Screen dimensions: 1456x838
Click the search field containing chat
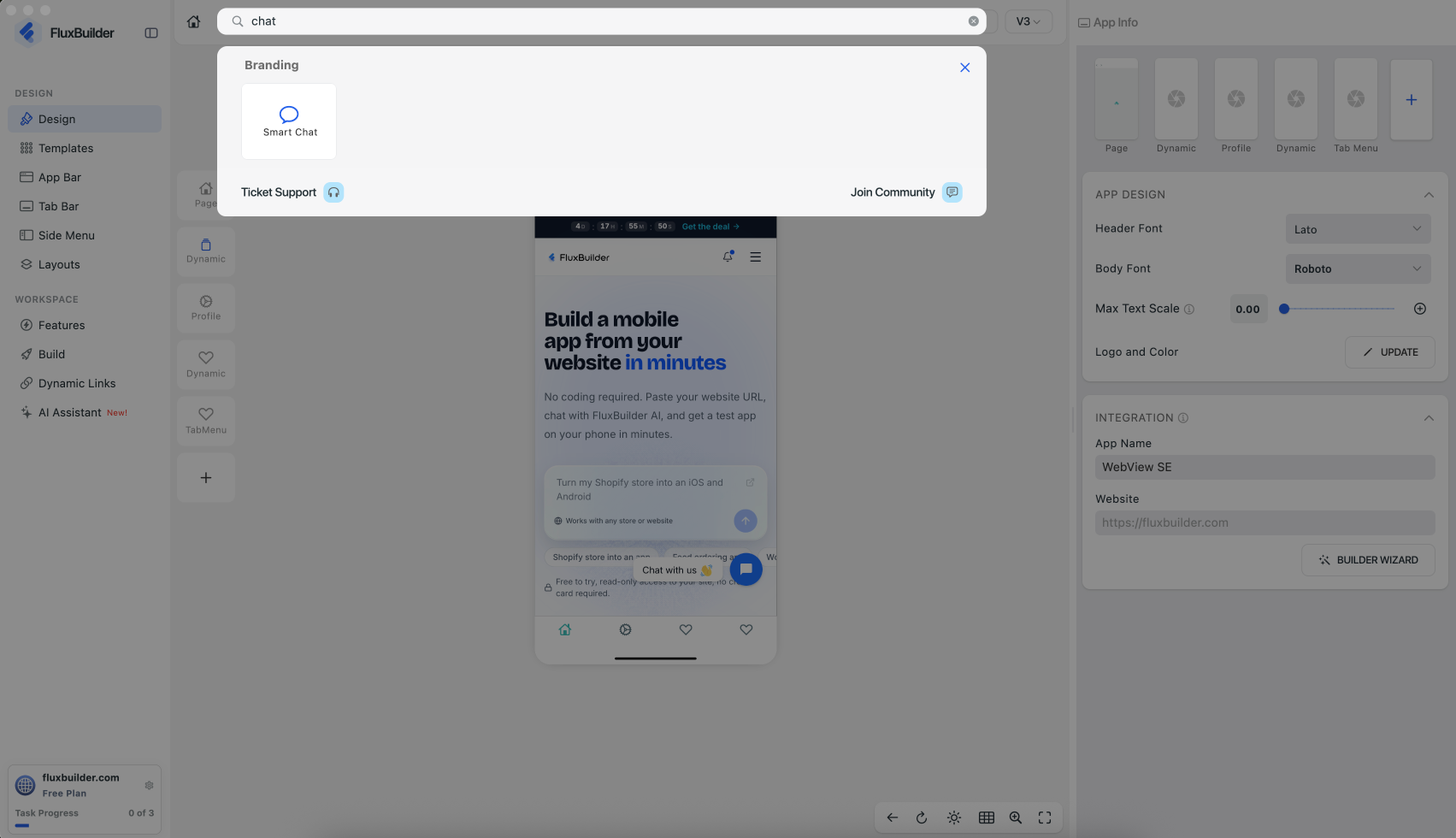click(601, 21)
